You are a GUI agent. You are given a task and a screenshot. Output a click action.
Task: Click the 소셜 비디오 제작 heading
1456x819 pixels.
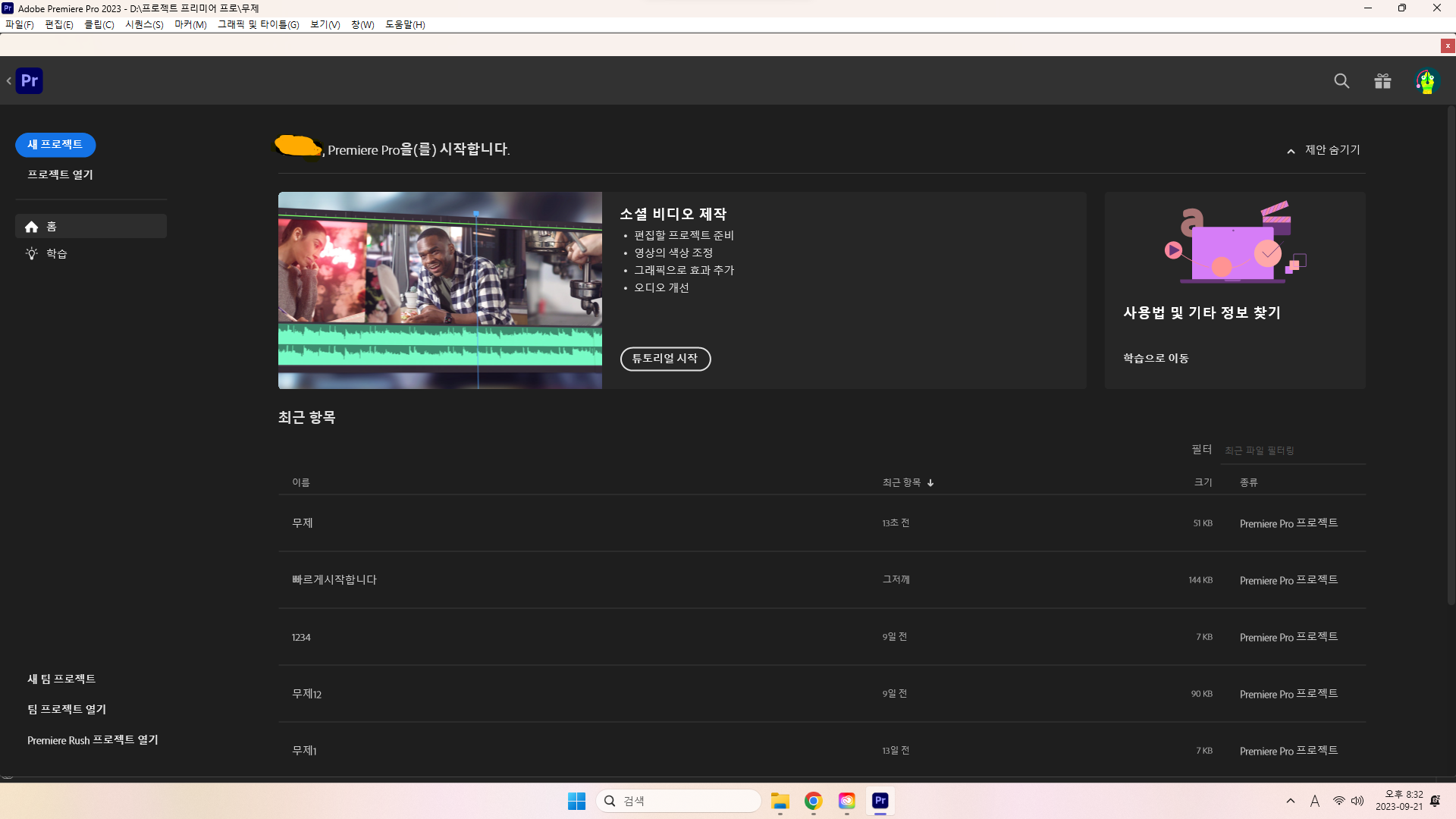pos(673,215)
